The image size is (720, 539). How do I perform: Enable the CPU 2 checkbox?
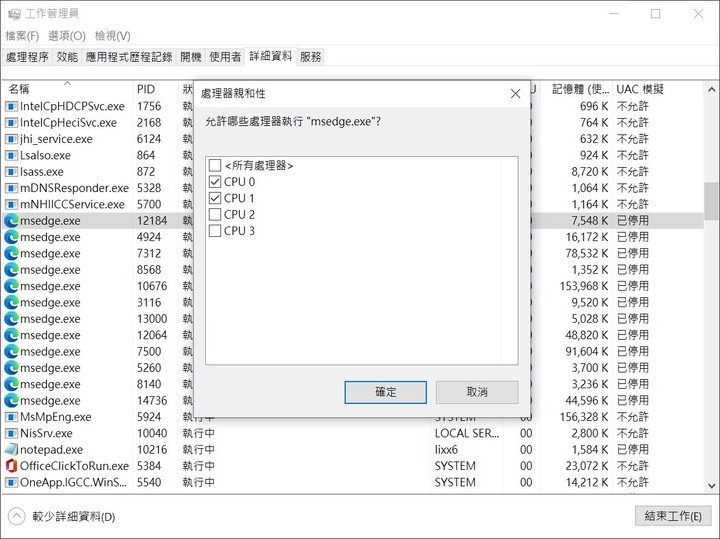[215, 214]
